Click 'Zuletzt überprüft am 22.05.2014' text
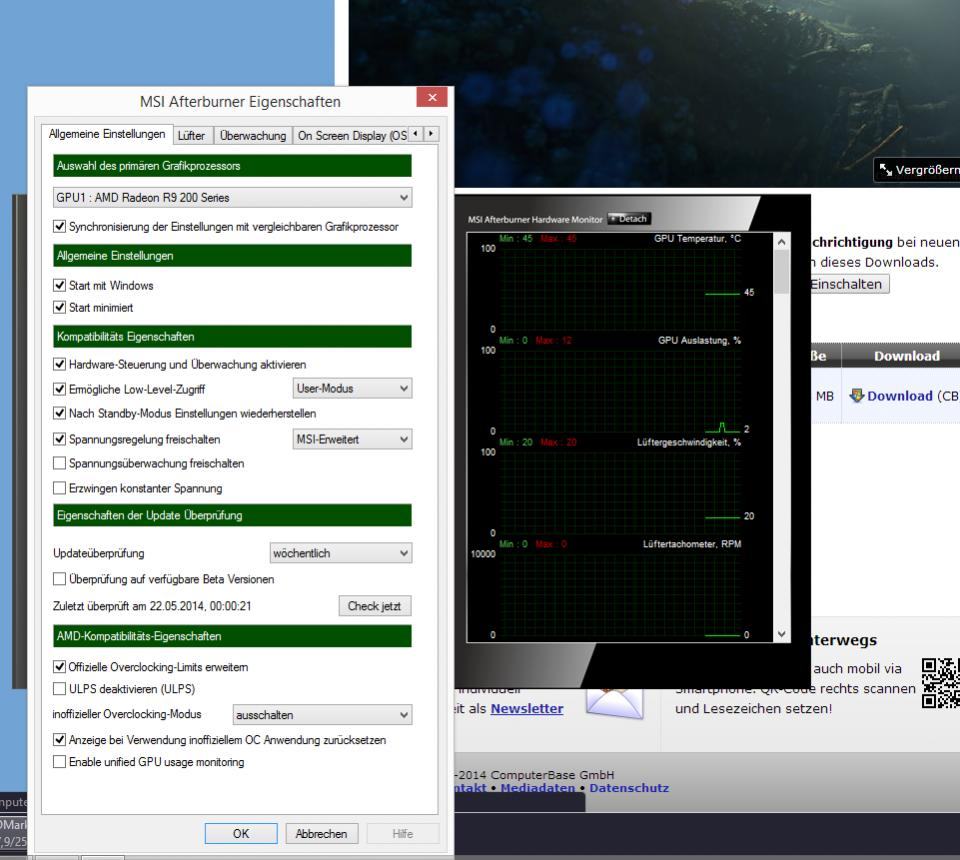The width and height of the screenshot is (960, 860). click(x=152, y=606)
